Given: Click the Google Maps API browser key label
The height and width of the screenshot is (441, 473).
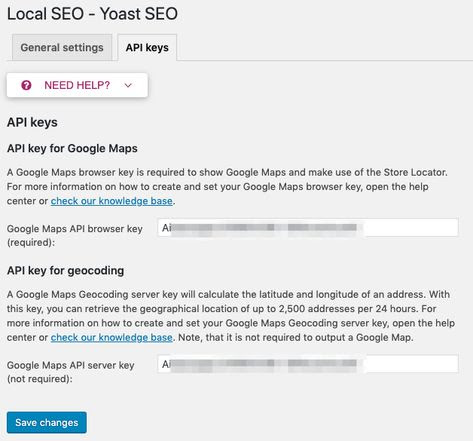Looking at the screenshot, I should pos(75,235).
